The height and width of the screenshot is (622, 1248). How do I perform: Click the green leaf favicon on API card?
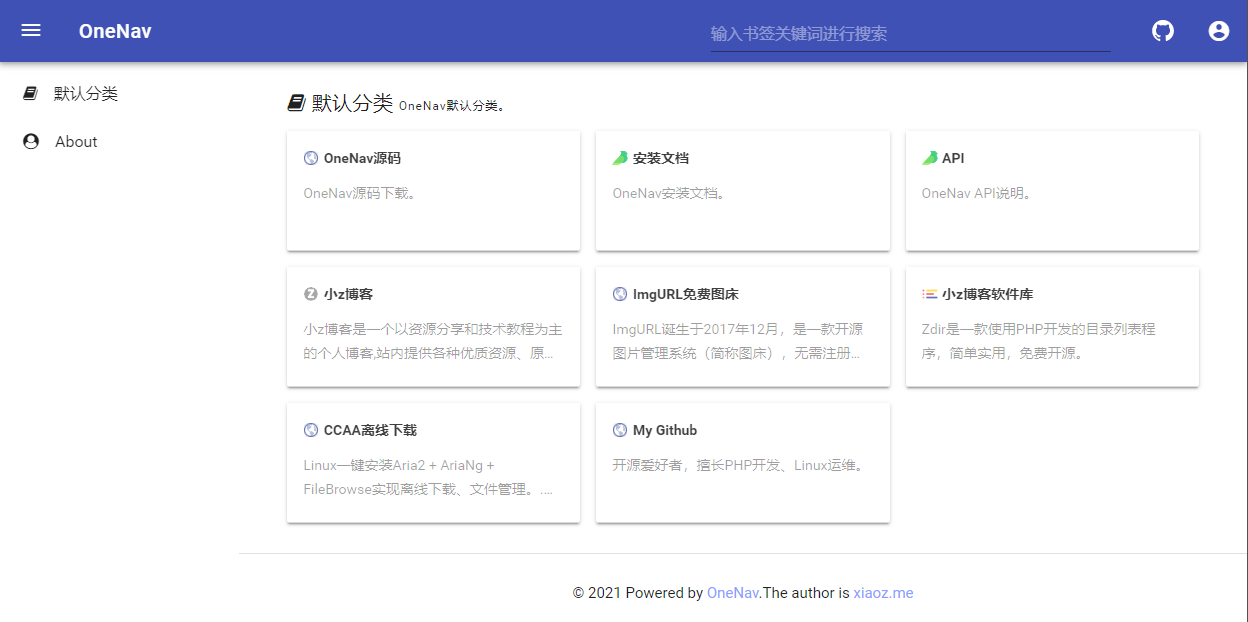[929, 158]
